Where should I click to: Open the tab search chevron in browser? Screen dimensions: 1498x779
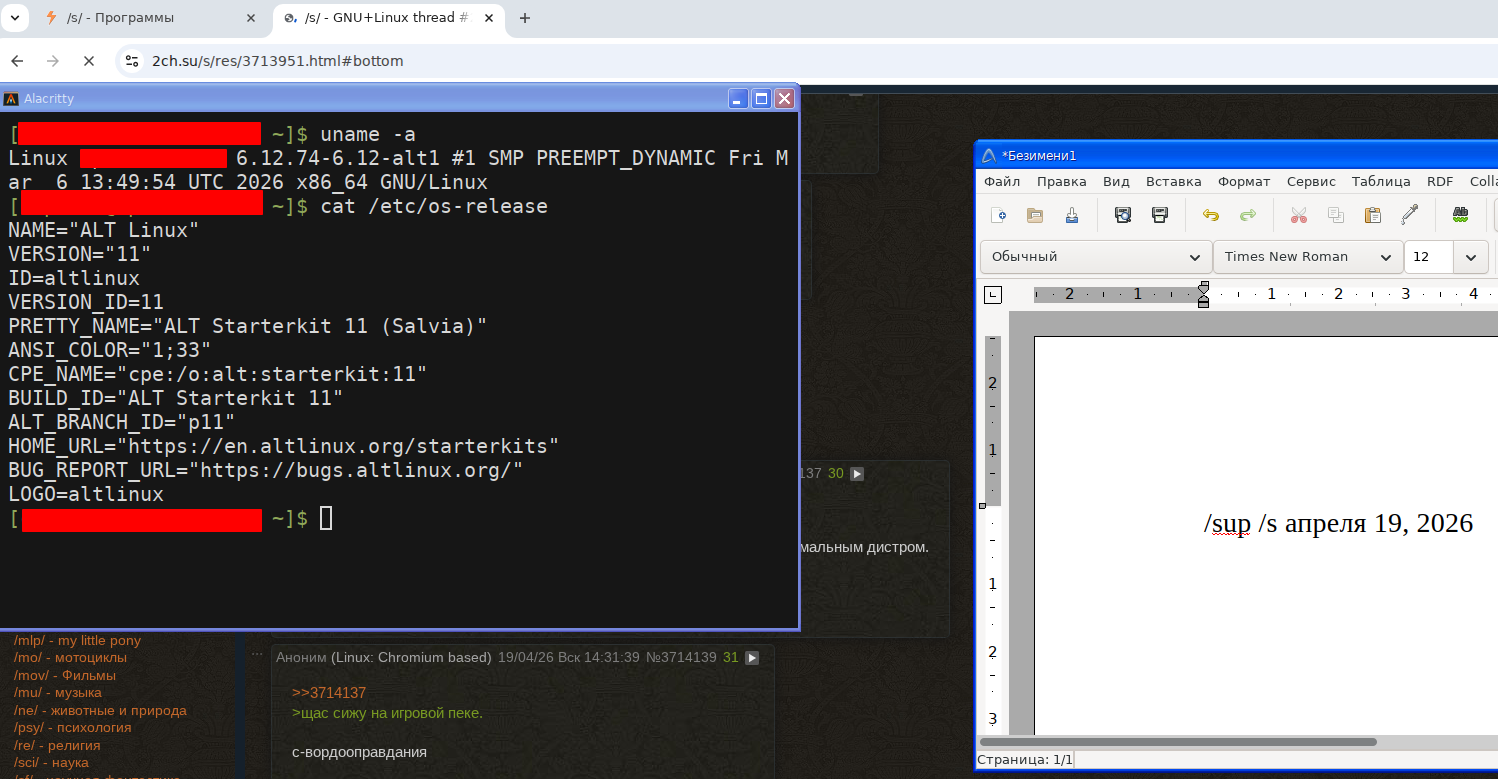(x=14, y=18)
